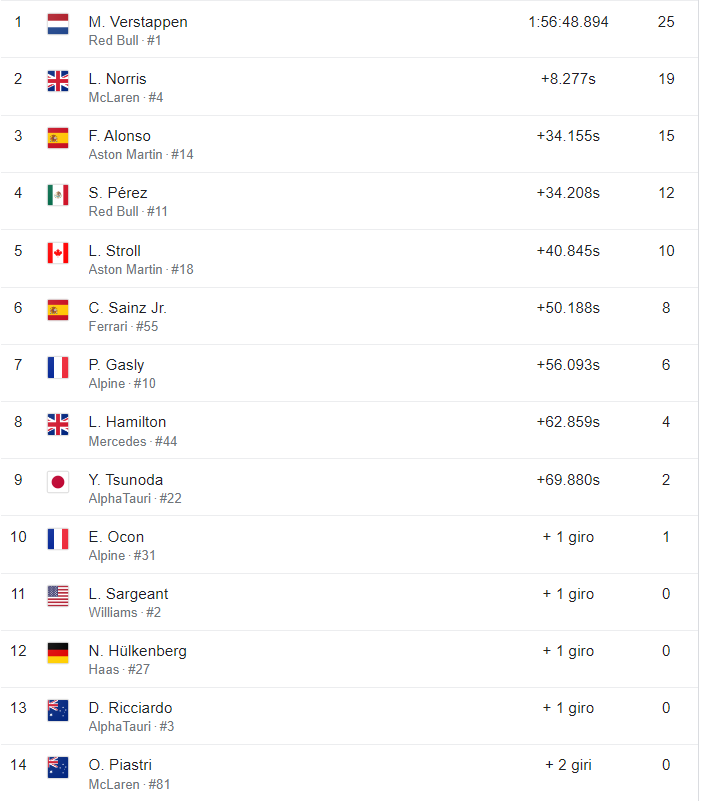Select D. Ricciardo driver name
702x801 pixels.
[130, 708]
